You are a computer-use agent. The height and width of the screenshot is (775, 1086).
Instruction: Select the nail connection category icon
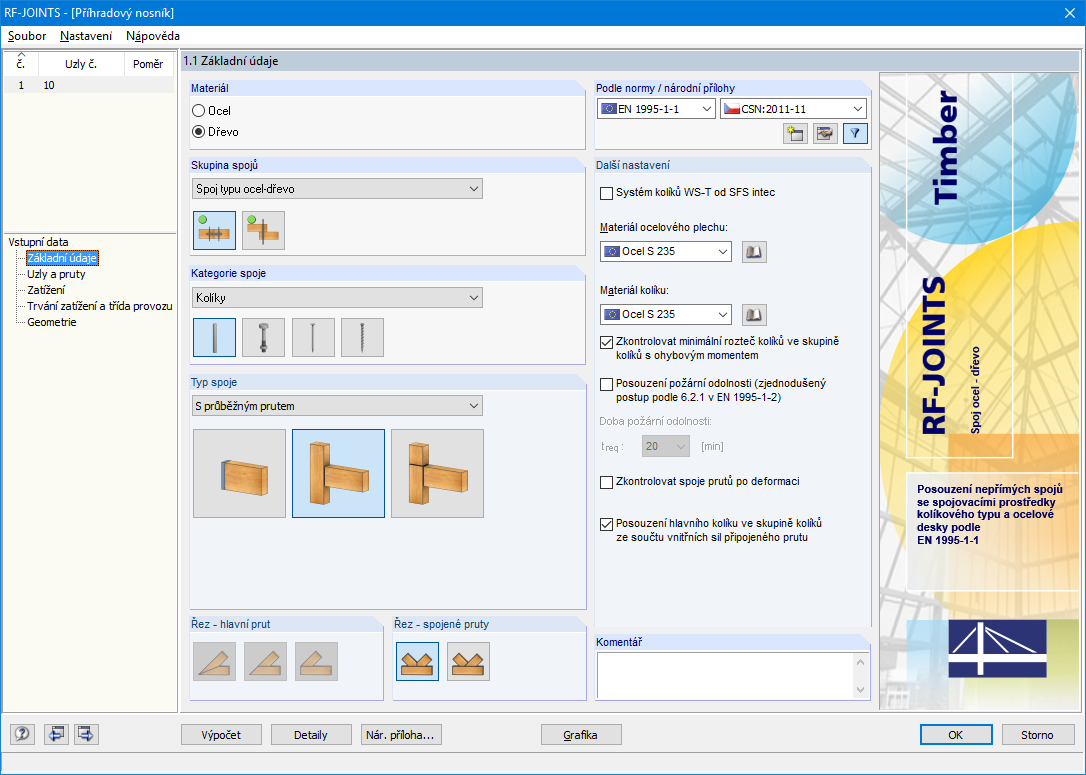click(x=313, y=337)
